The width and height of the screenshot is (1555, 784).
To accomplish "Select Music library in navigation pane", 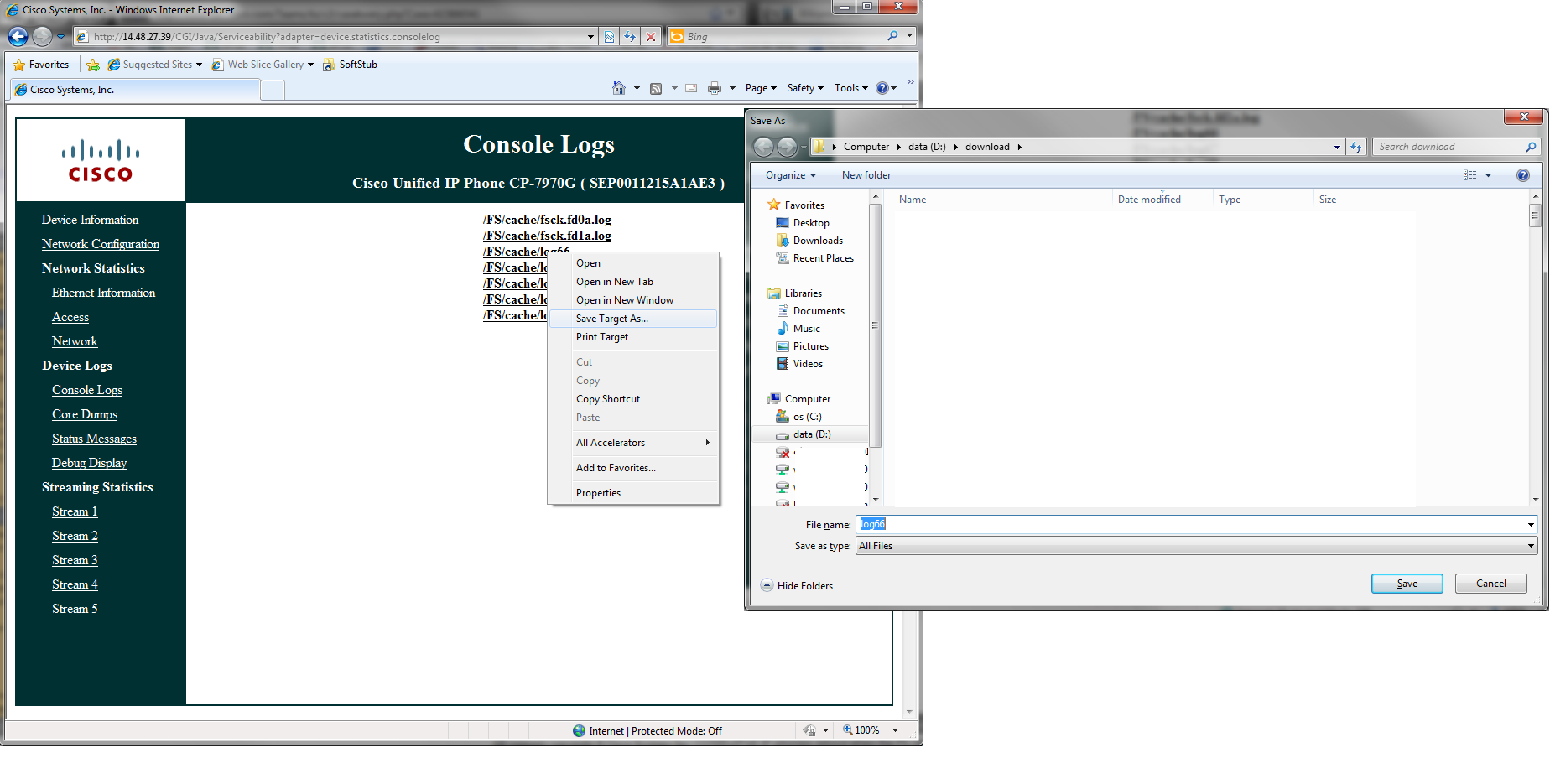I will (x=798, y=329).
